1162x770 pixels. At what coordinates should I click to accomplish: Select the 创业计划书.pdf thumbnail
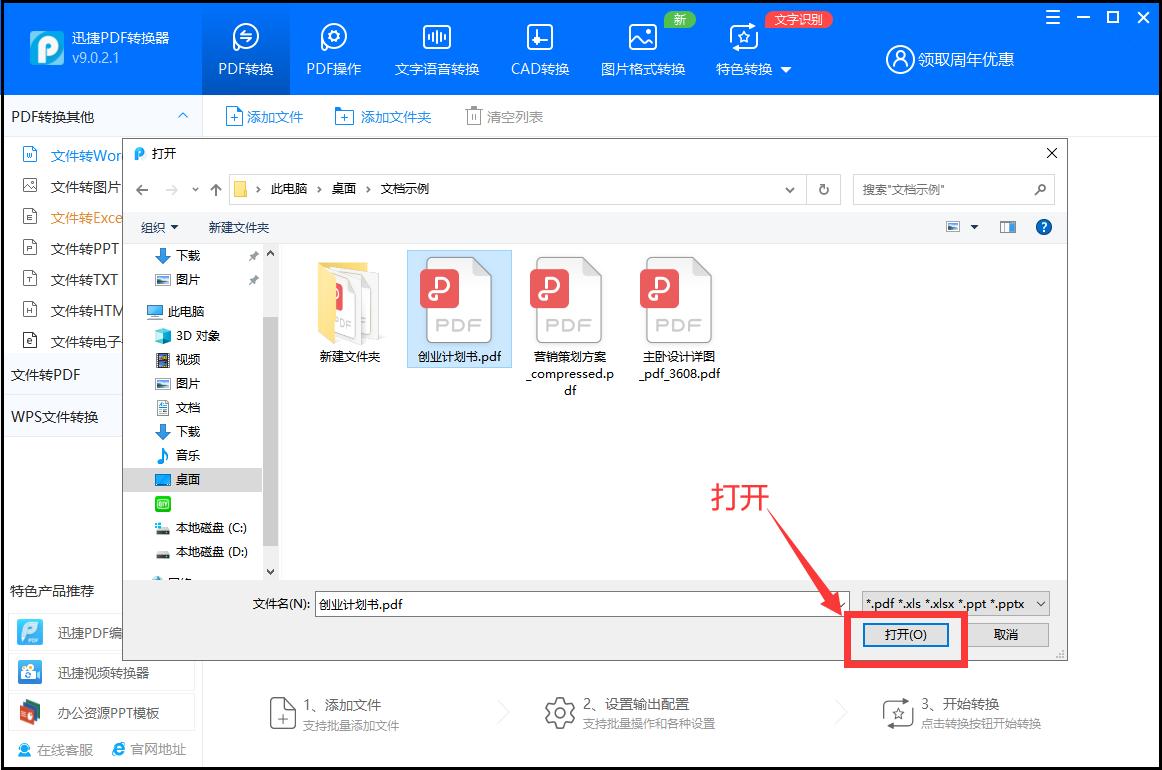click(458, 298)
